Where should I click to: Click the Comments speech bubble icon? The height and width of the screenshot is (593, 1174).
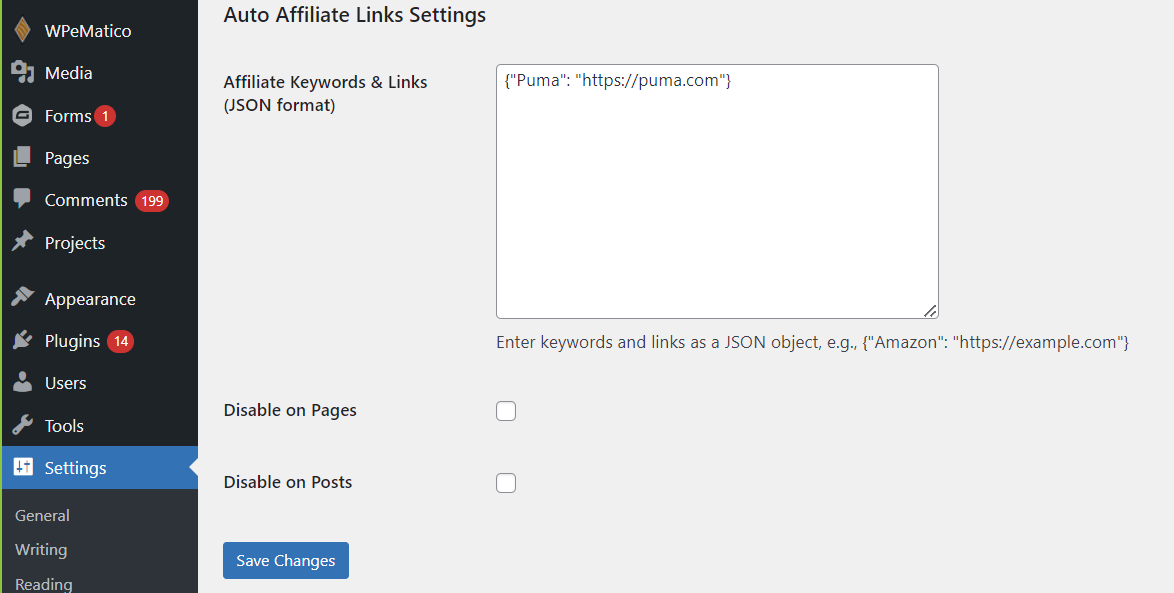22,200
